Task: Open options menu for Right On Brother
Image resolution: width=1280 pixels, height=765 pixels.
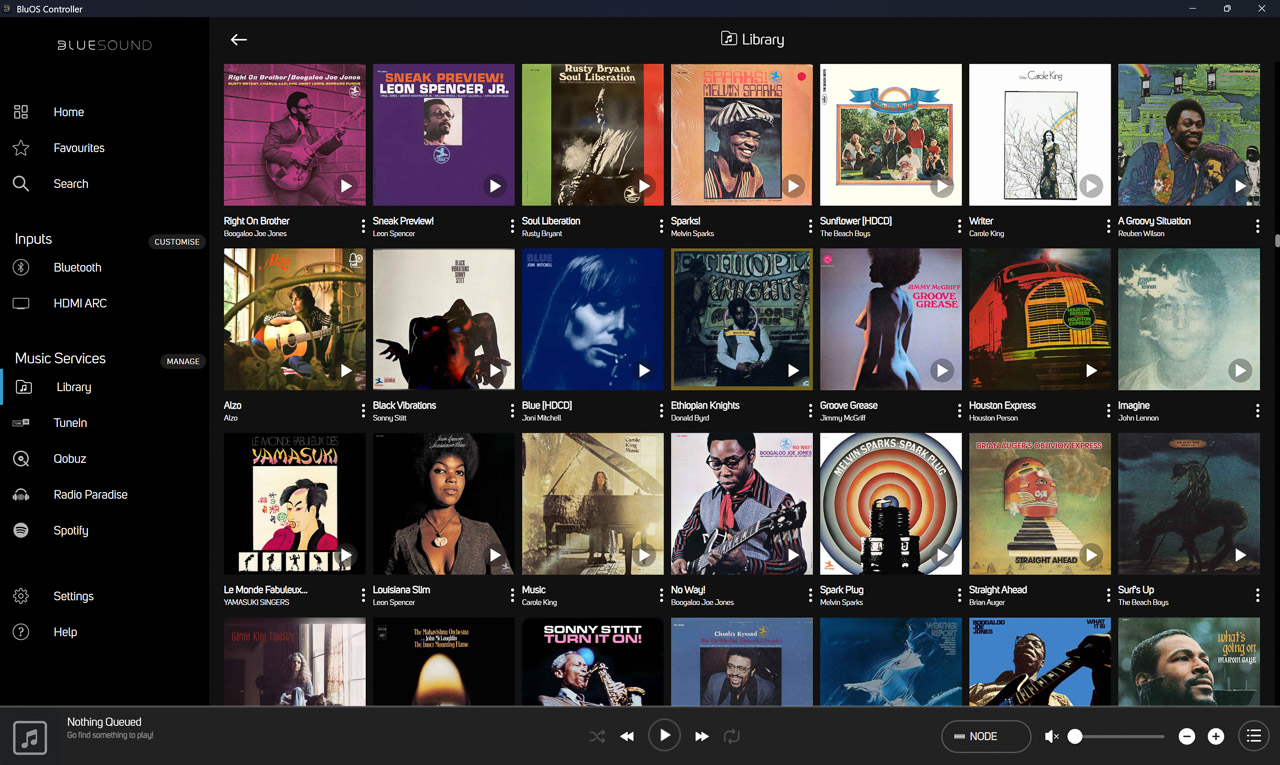Action: (363, 227)
